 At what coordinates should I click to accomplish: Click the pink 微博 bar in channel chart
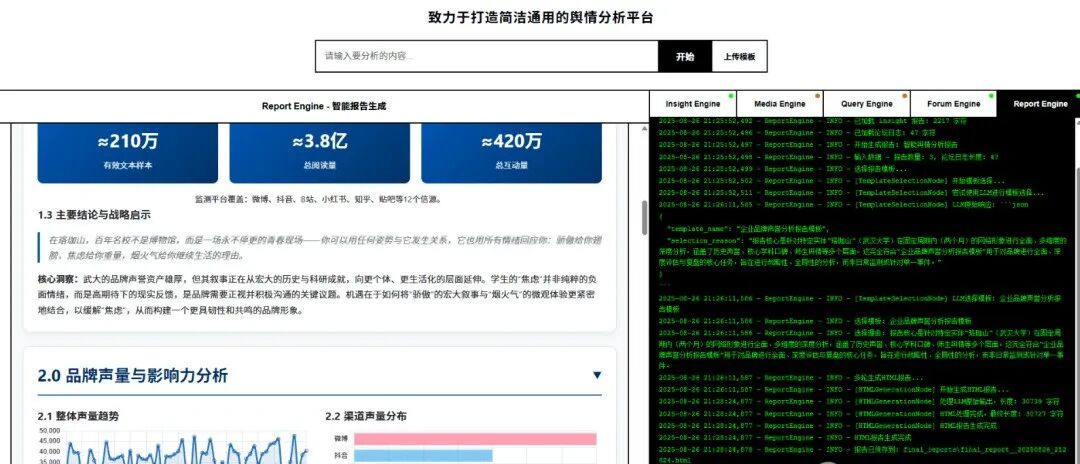(474, 439)
